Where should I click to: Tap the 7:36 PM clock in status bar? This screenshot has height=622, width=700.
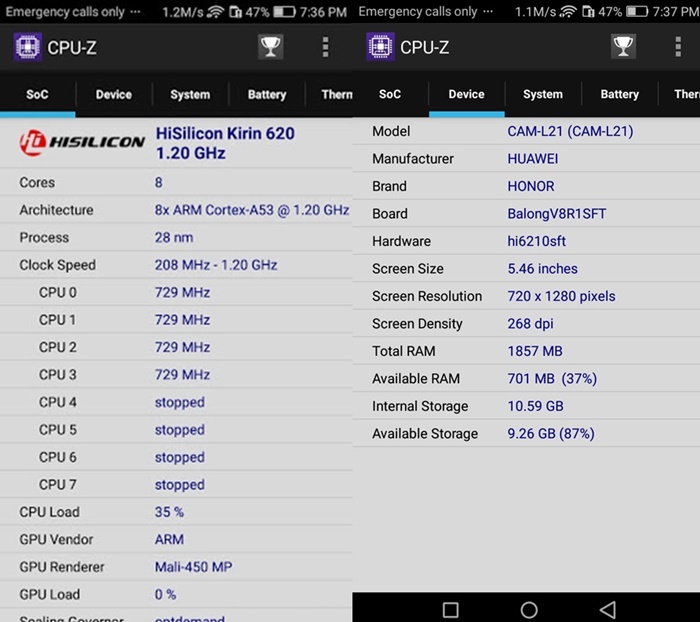(323, 12)
